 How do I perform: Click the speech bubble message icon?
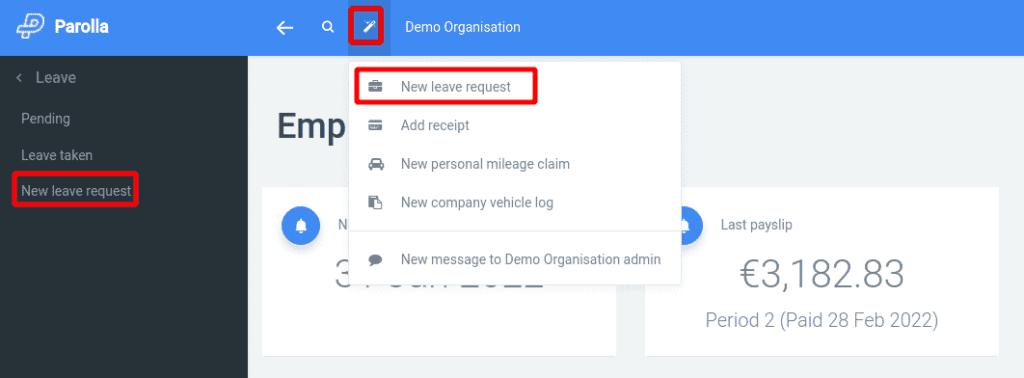point(376,259)
